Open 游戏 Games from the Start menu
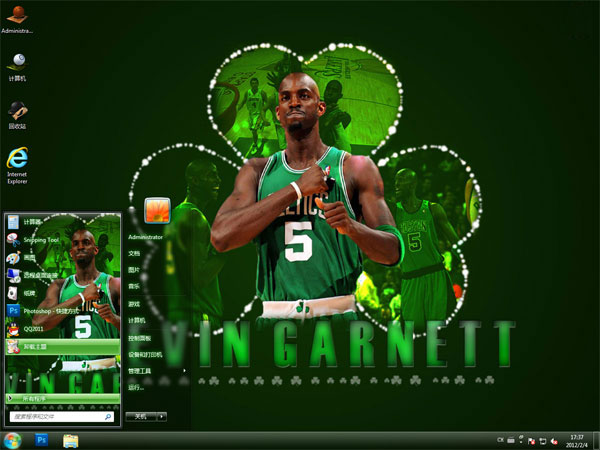600x450 pixels. 134,304
